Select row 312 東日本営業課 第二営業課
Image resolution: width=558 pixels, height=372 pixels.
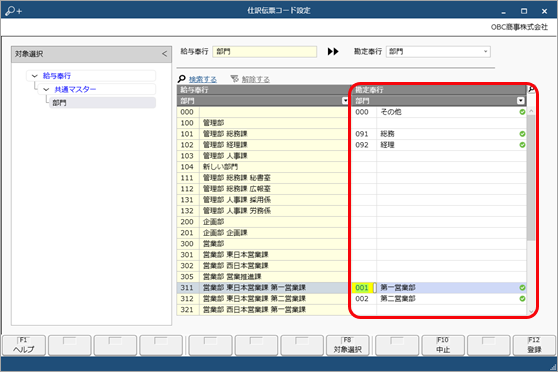point(264,299)
